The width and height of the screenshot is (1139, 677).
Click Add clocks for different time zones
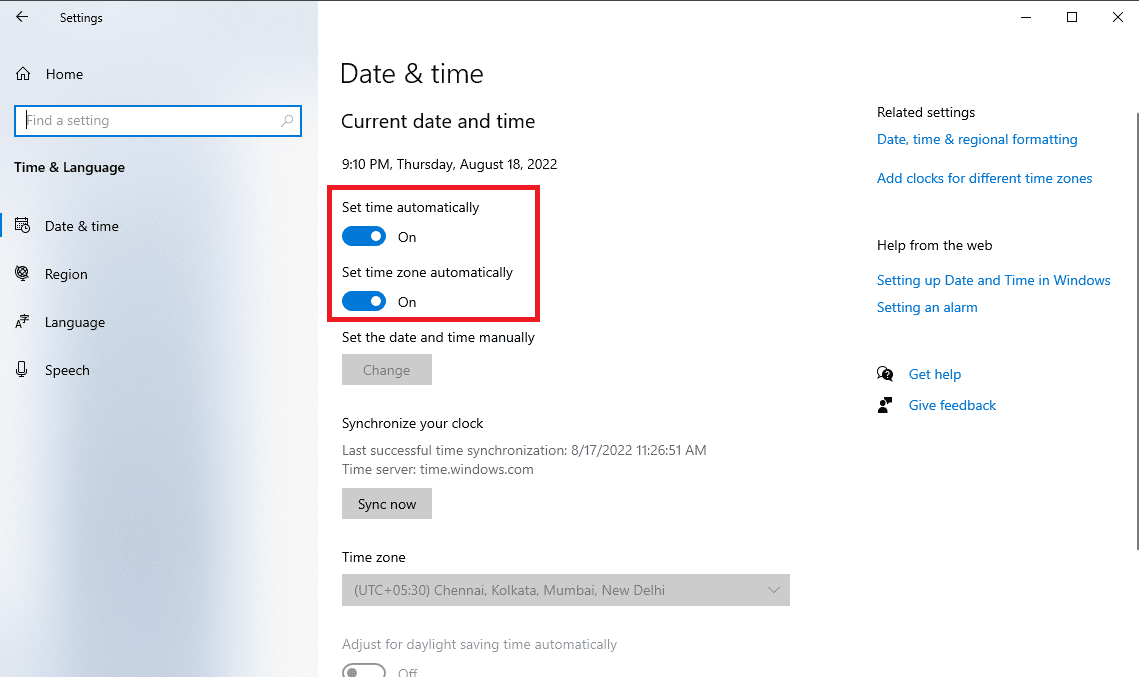pos(984,178)
